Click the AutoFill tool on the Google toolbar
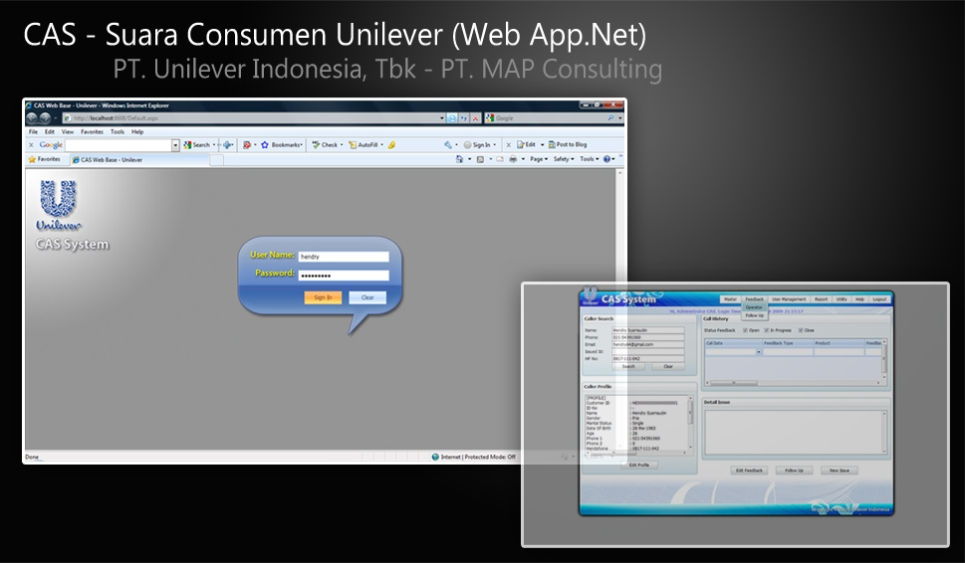Viewport: 965px width, 563px height. click(x=363, y=145)
